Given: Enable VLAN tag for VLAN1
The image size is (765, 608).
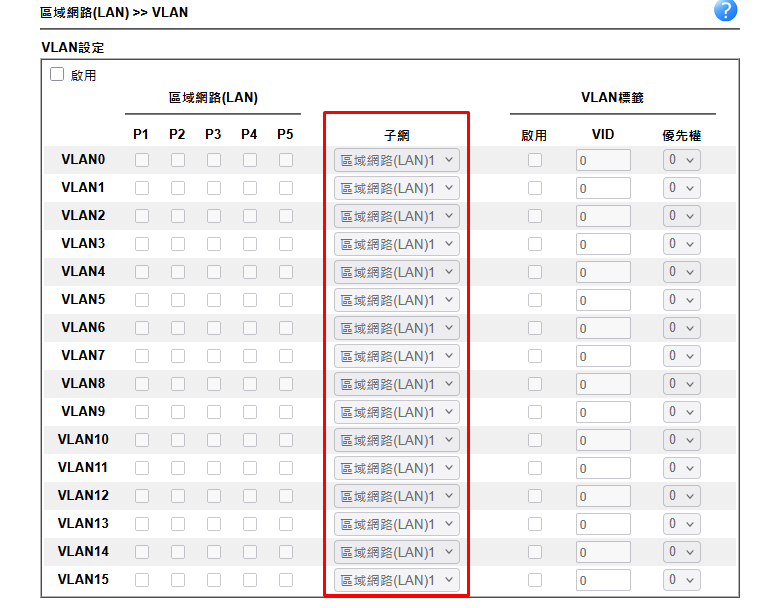Looking at the screenshot, I should [x=535, y=188].
